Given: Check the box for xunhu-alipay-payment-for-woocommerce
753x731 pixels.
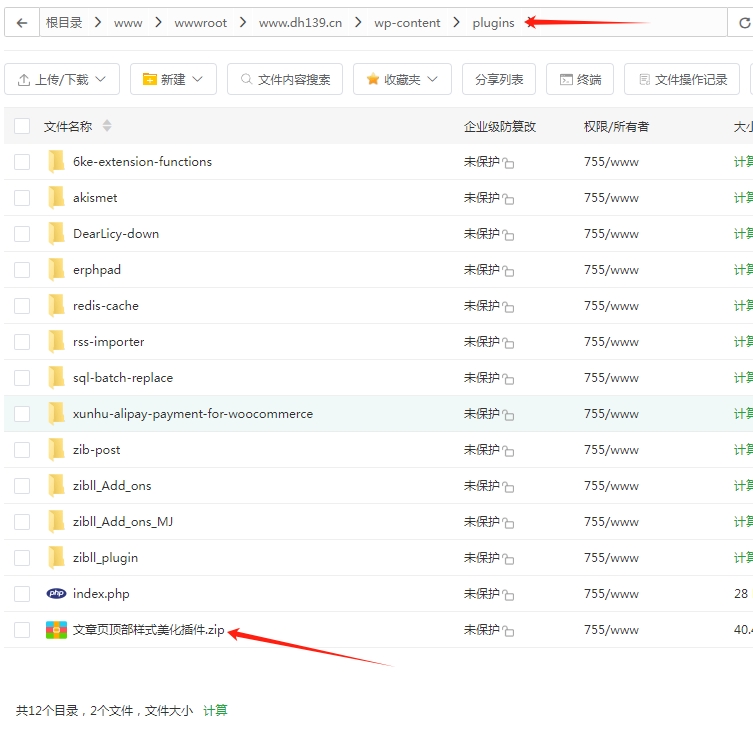Looking at the screenshot, I should click(x=22, y=414).
